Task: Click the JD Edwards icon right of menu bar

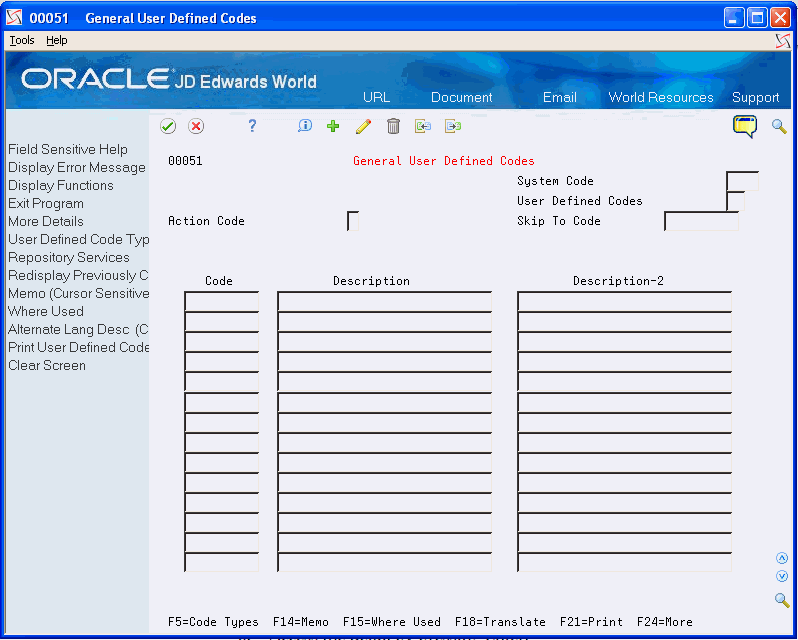Action: tap(783, 41)
